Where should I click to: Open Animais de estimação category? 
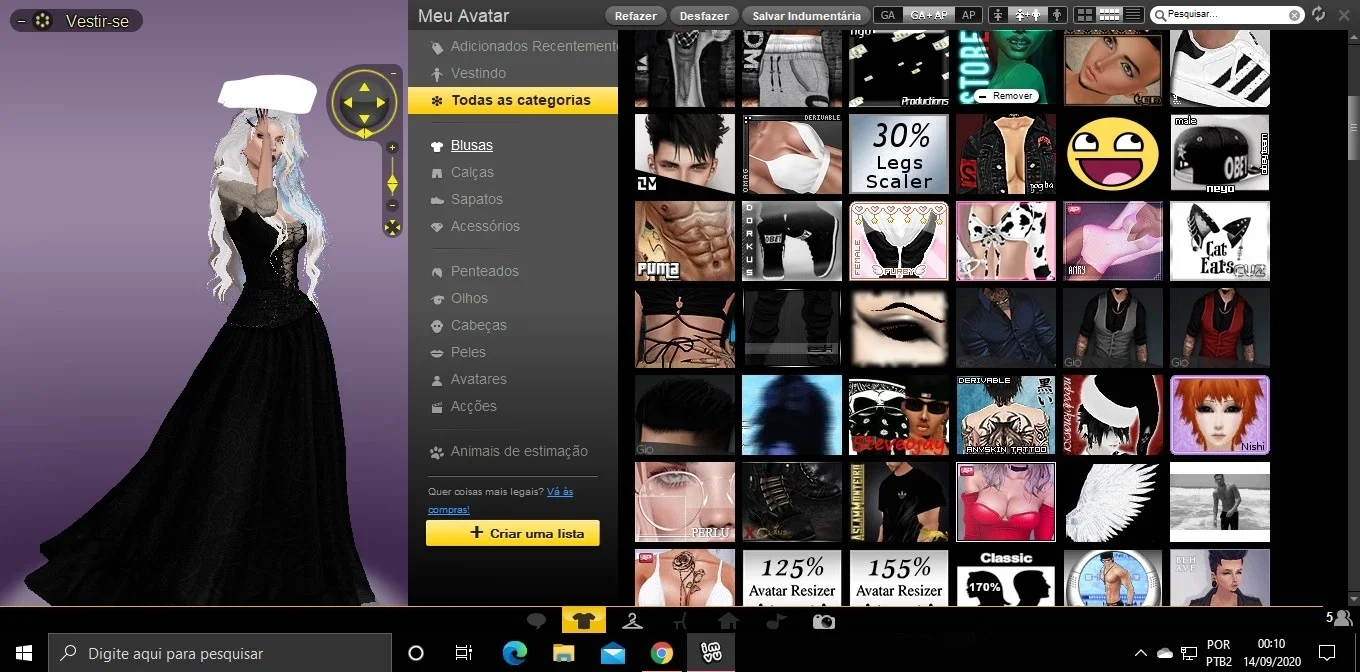pos(509,451)
